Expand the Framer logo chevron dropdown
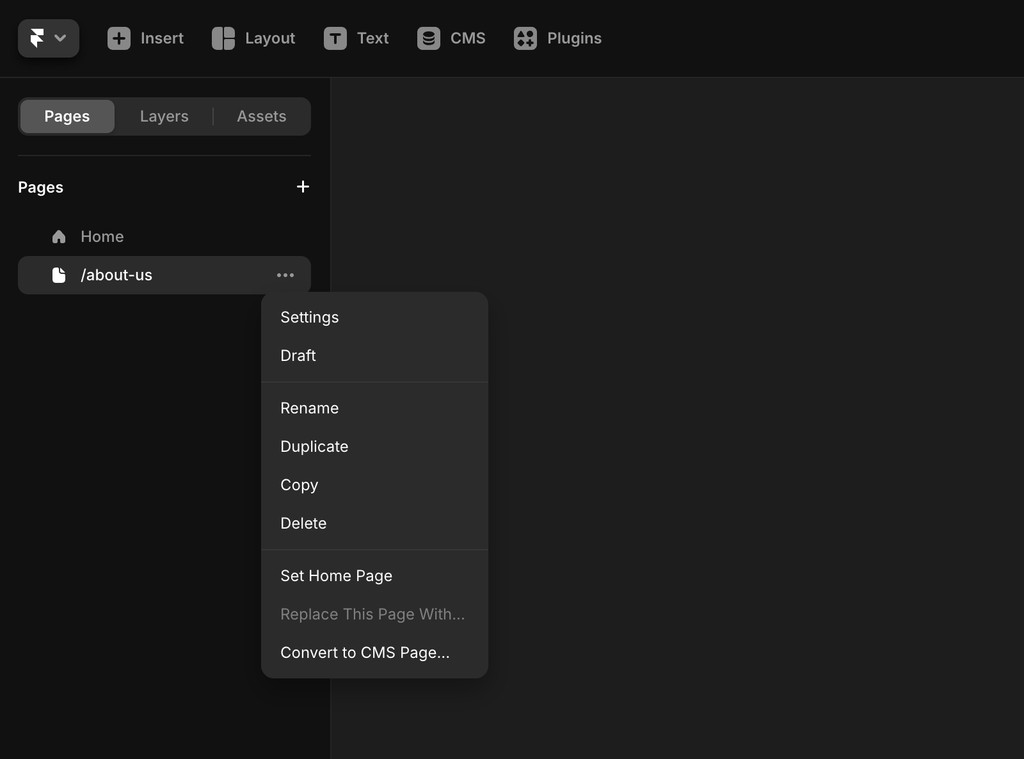 (58, 37)
